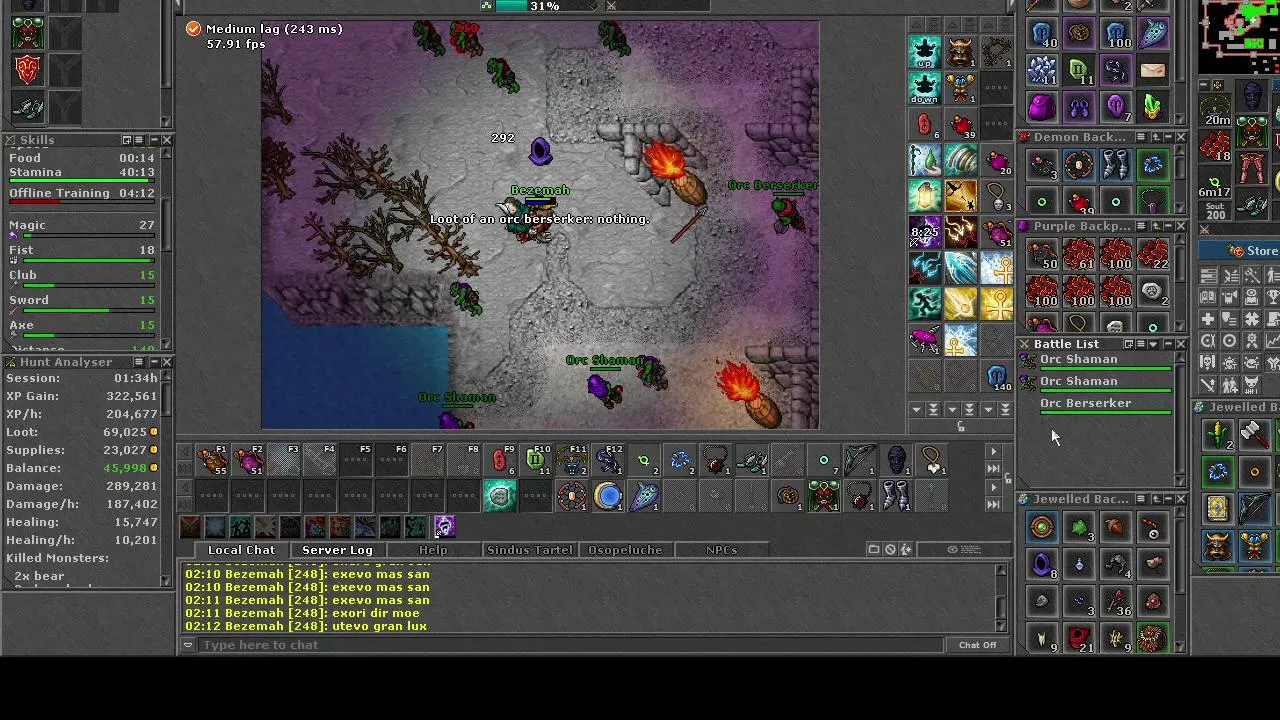Viewport: 1280px width, 720px height.
Task: Collapse the Skills panel
Action: pos(153,140)
